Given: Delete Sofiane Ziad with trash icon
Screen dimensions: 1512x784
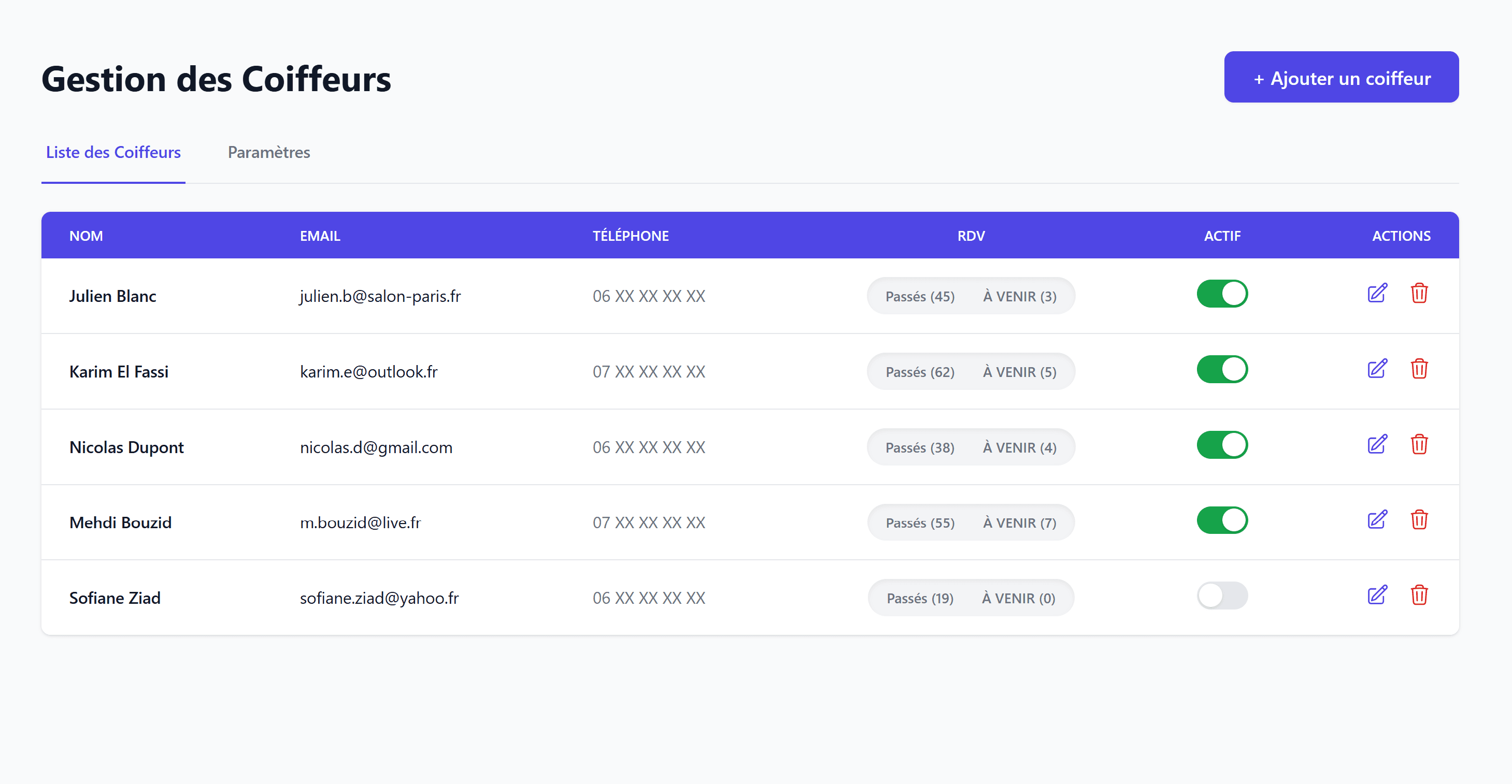Looking at the screenshot, I should (1419, 595).
